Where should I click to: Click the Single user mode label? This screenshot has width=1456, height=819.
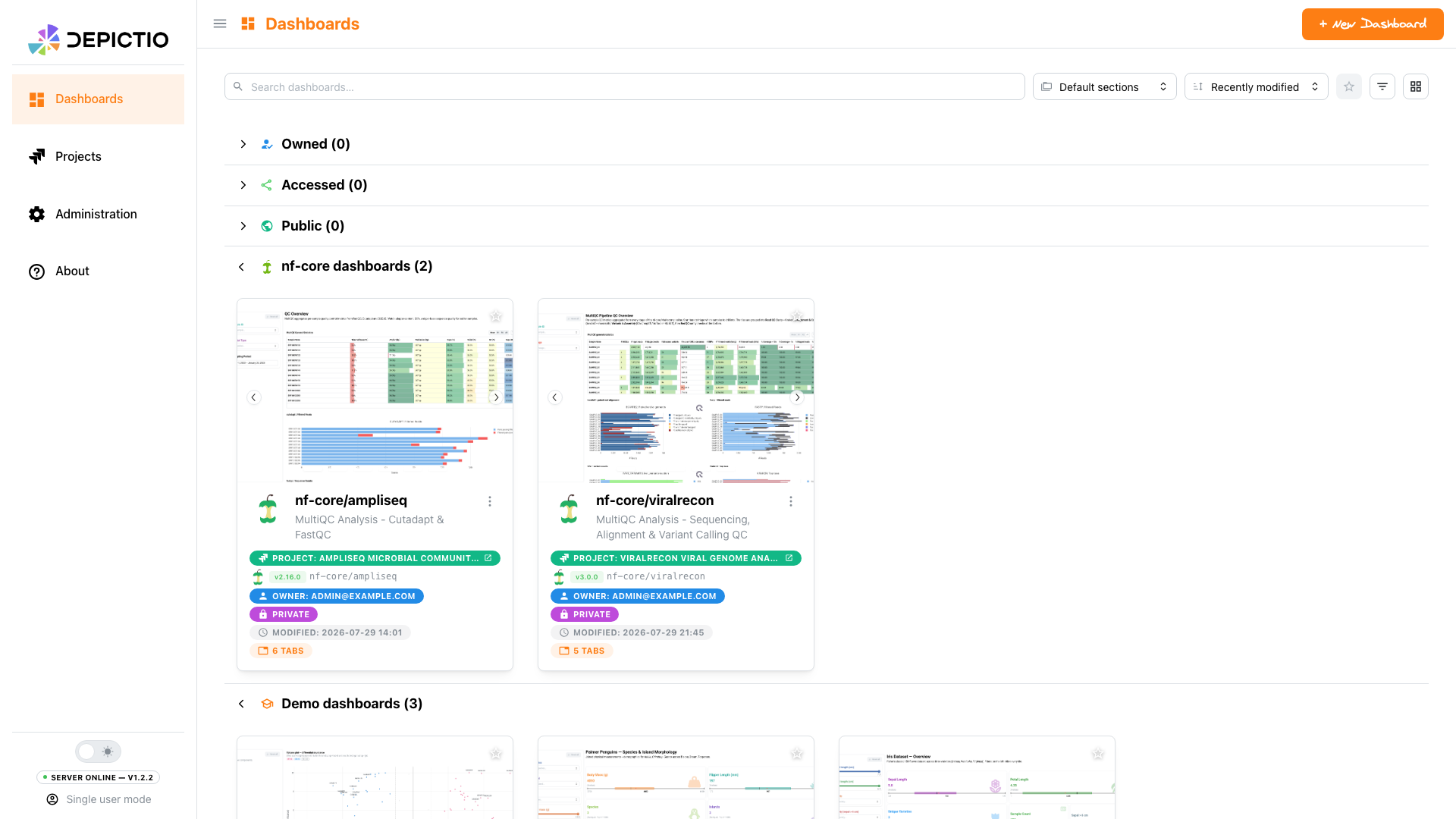pos(108,799)
